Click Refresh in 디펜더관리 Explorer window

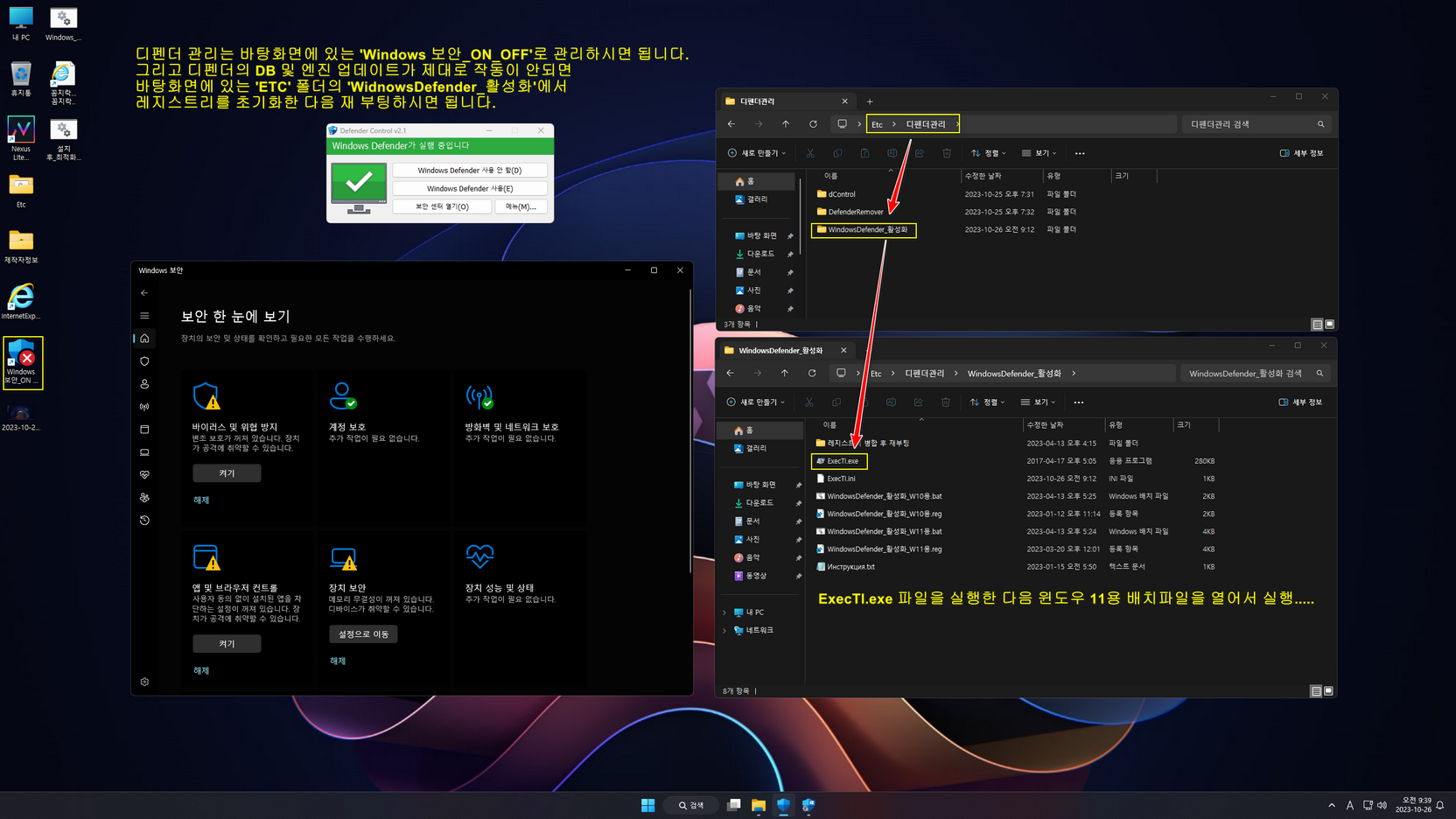click(x=813, y=124)
